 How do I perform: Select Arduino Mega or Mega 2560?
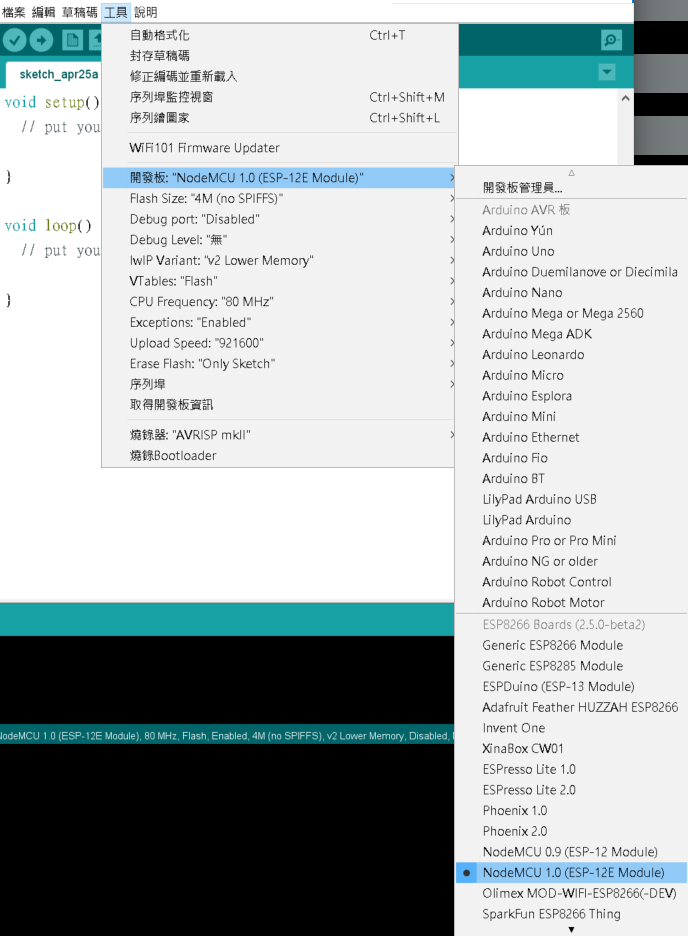pos(571,313)
